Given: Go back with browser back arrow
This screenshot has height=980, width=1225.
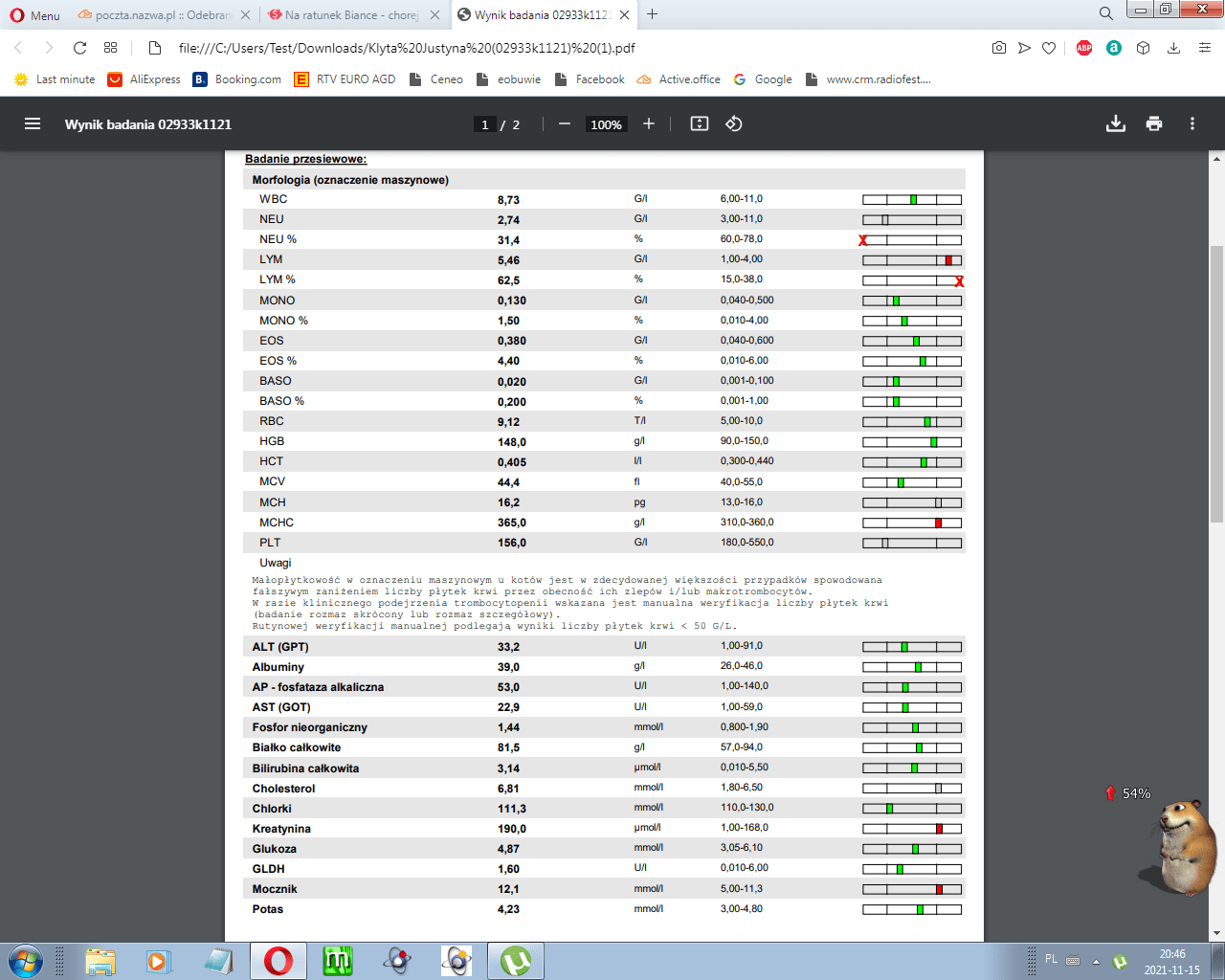Looking at the screenshot, I should pyautogui.click(x=18, y=48).
